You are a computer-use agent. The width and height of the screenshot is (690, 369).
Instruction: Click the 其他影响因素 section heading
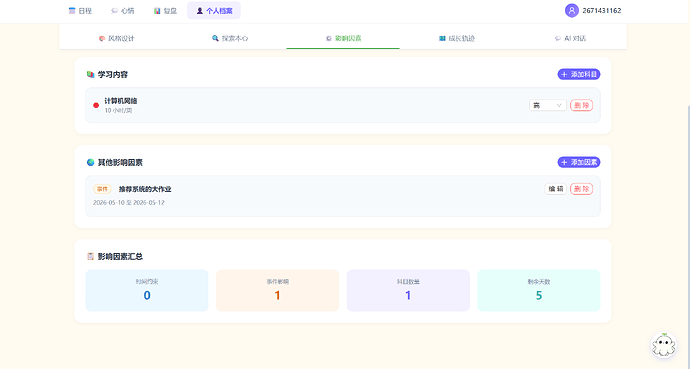click(120, 162)
